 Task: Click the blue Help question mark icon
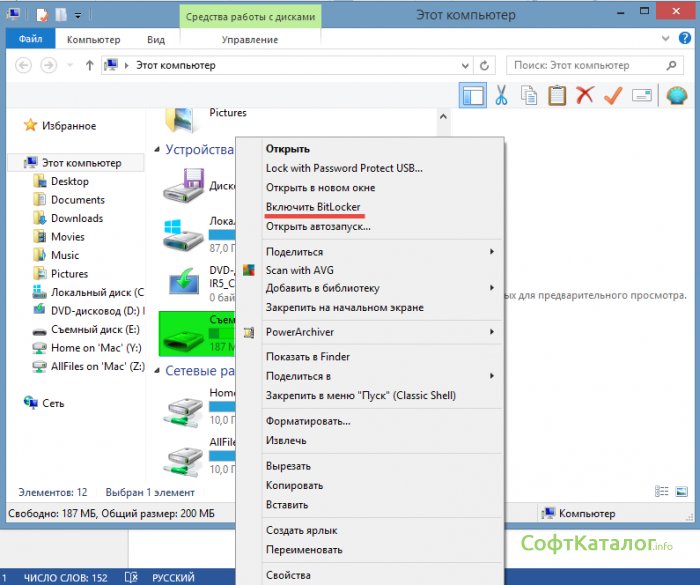coord(685,40)
